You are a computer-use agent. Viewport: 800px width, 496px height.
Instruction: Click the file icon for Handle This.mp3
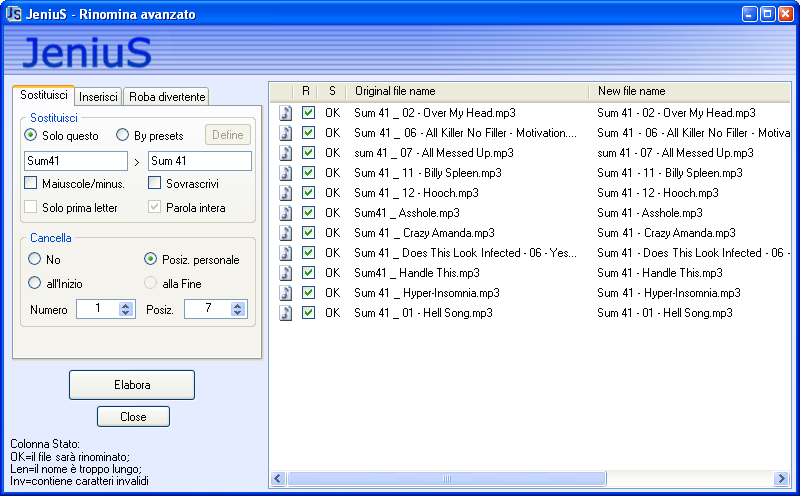pos(286,273)
